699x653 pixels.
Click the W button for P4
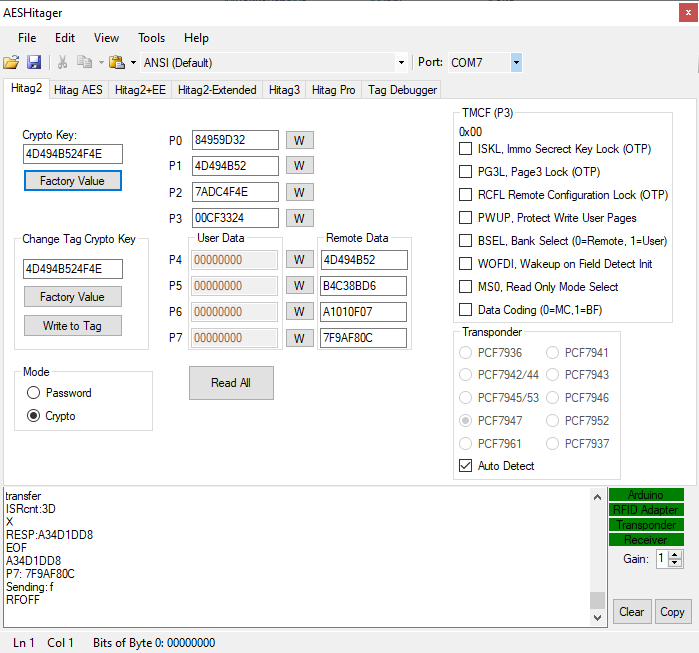[x=300, y=259]
